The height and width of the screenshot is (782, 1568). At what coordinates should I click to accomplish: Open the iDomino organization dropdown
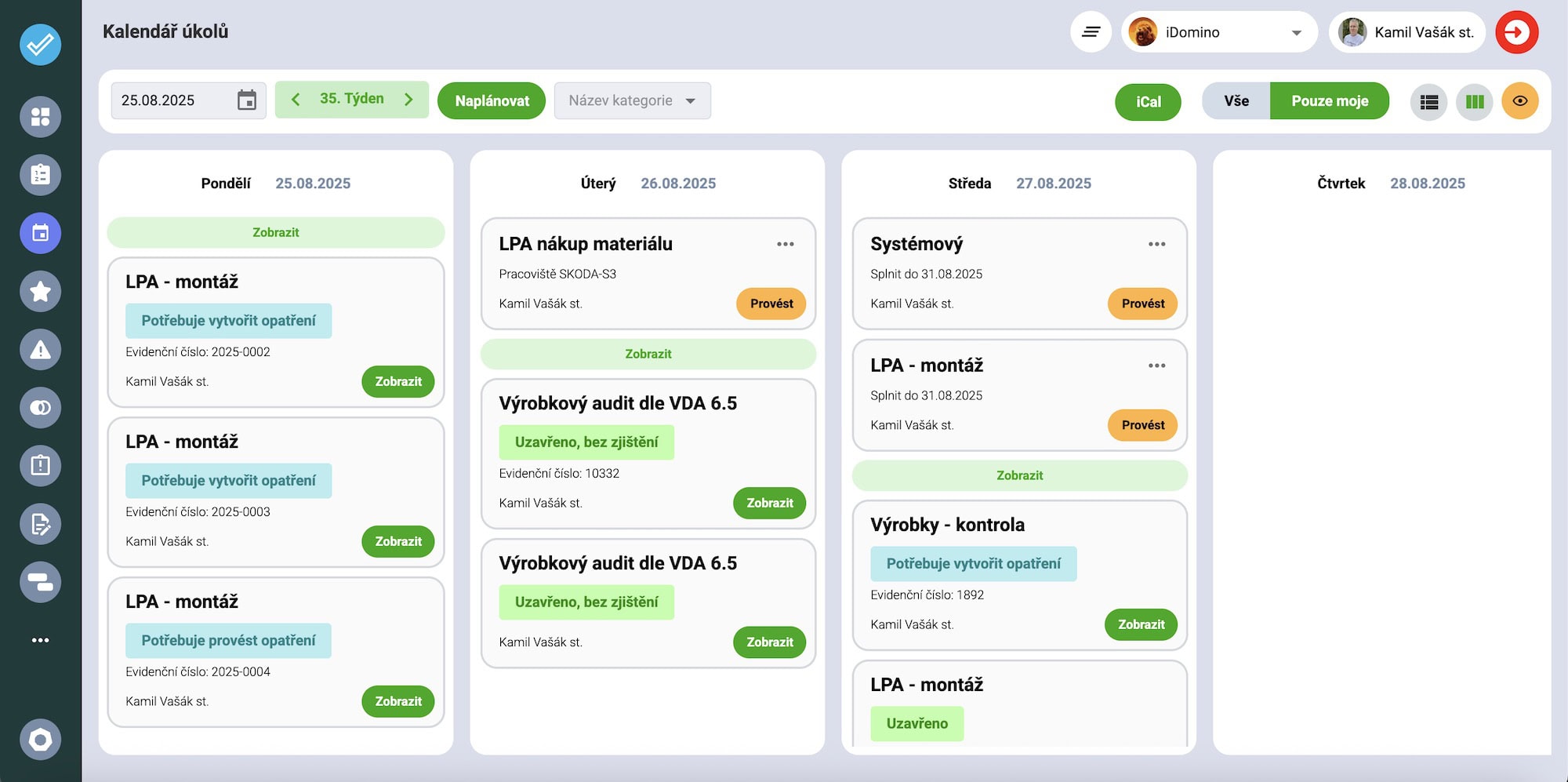coord(1218,32)
